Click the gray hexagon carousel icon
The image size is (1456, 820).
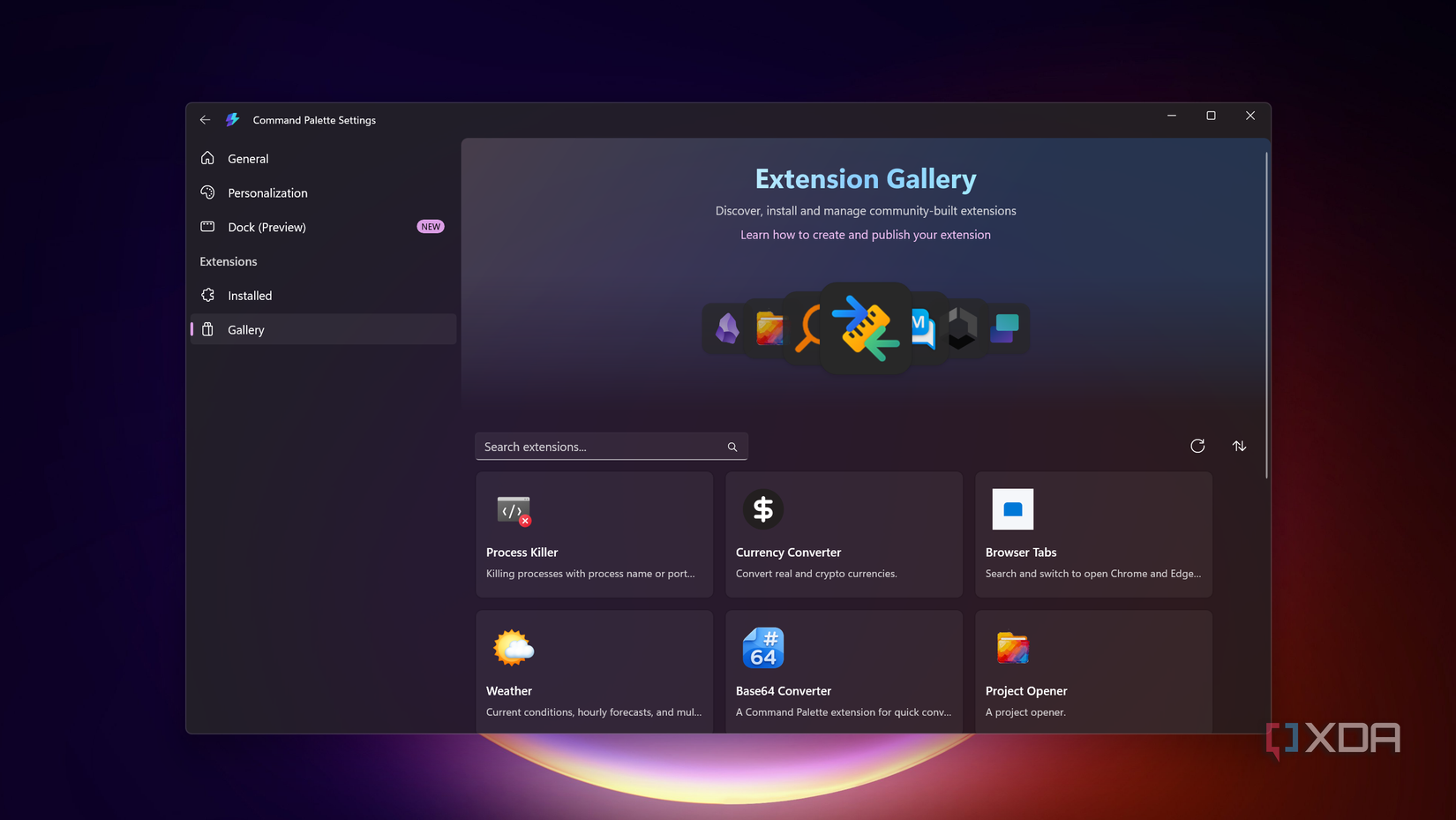962,328
